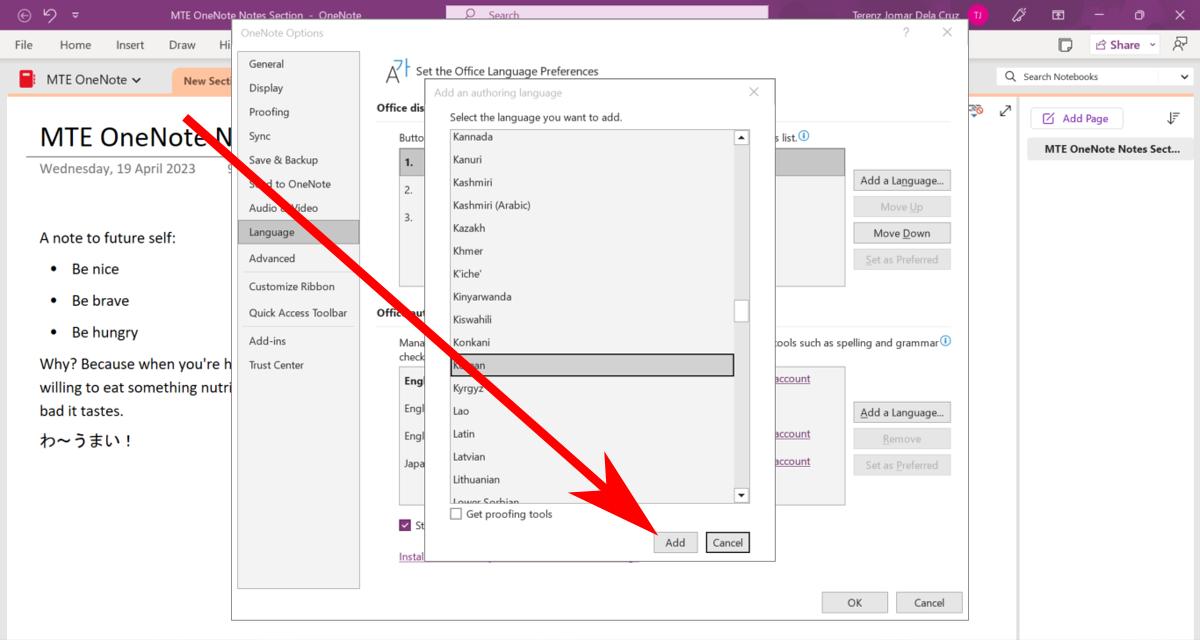Click the Undo icon in the title bar
Image resolution: width=1200 pixels, height=640 pixels.
[x=47, y=15]
